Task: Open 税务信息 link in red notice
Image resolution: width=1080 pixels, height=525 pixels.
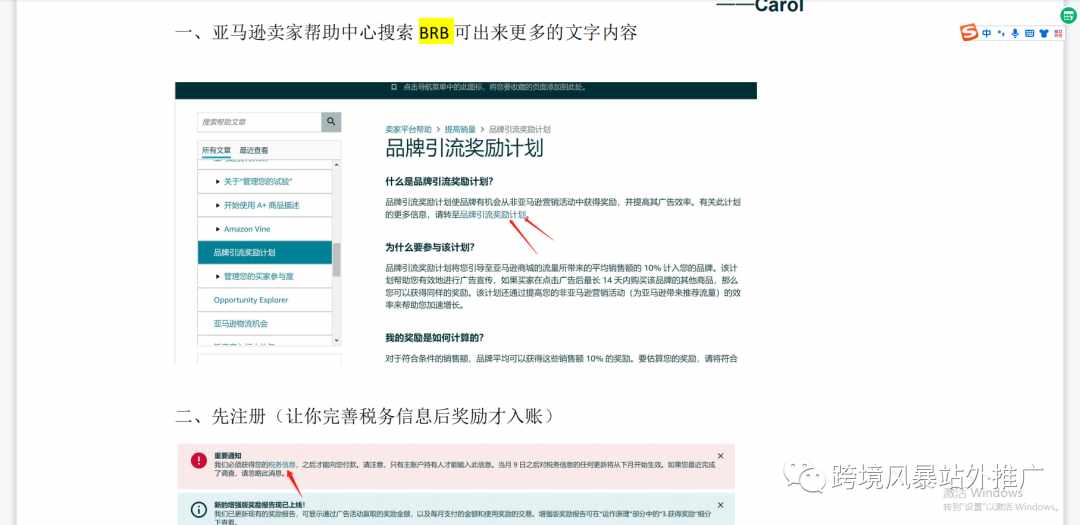Action: click(282, 465)
